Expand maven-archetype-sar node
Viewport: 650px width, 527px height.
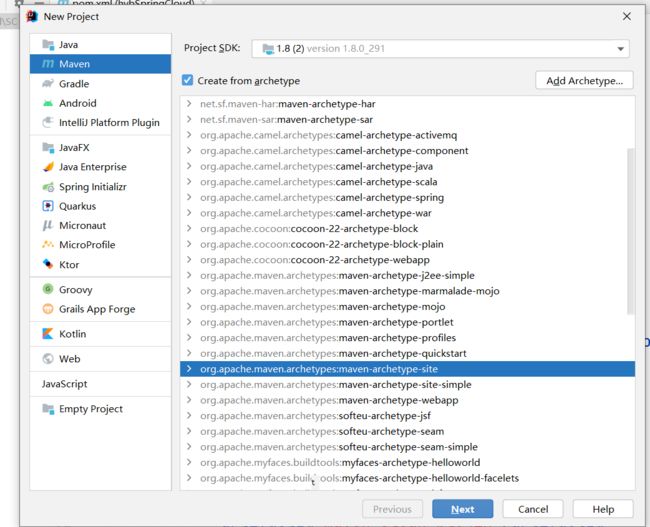pyautogui.click(x=189, y=119)
